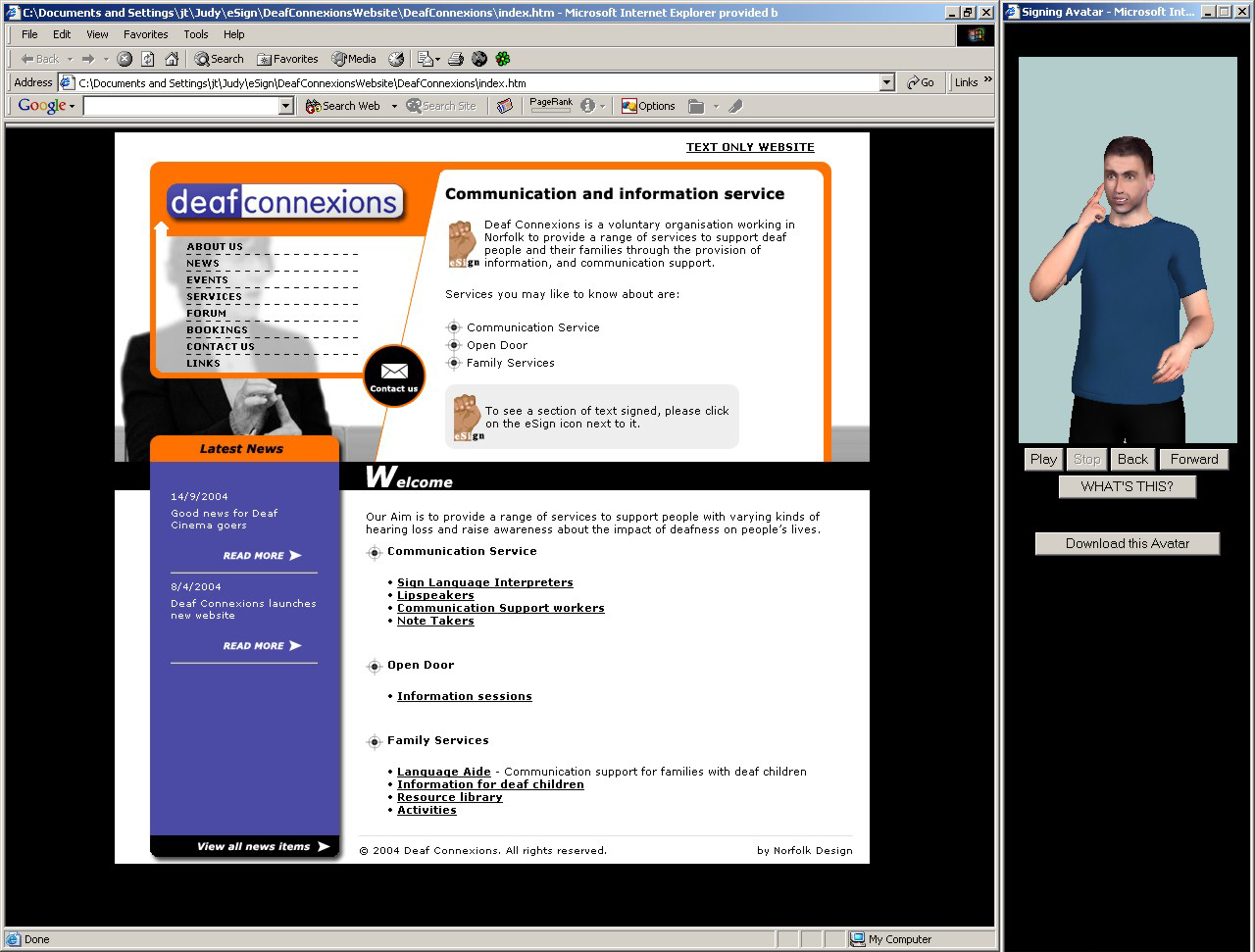
Task: Open the Favorites menu
Action: (x=145, y=34)
